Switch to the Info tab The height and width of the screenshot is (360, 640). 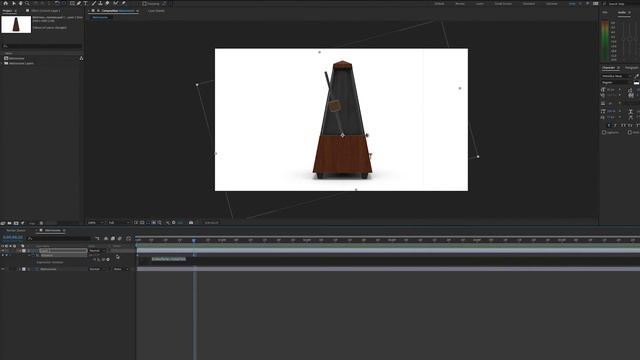point(605,12)
